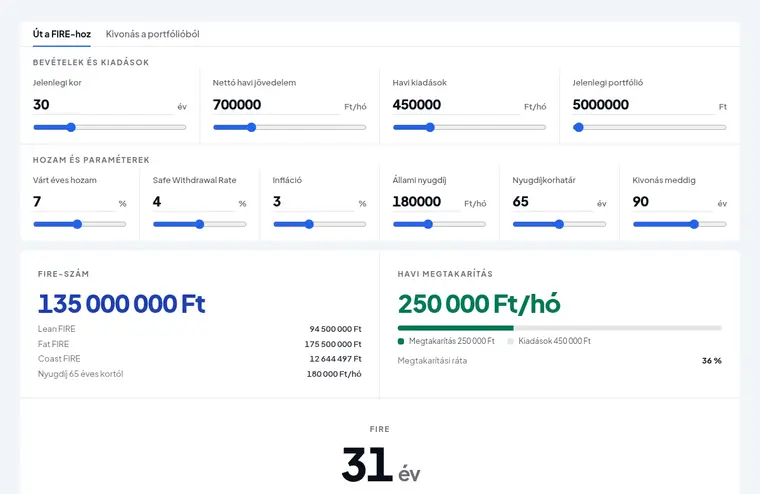Click the Safe Withdrawal Rate slider handle
This screenshot has height=494, width=760.
click(200, 224)
